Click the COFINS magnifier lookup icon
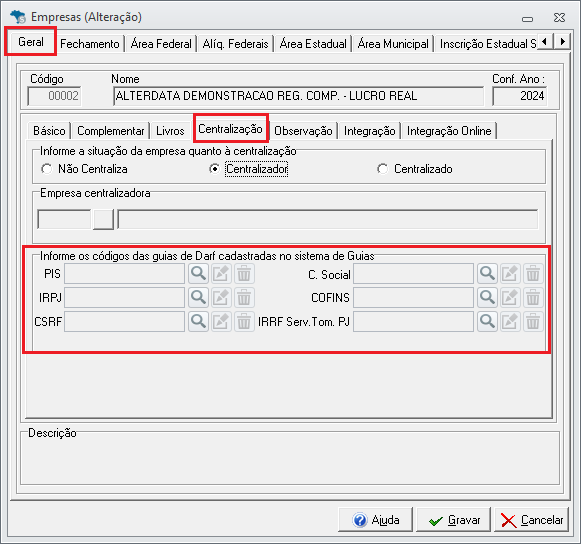 click(x=487, y=297)
